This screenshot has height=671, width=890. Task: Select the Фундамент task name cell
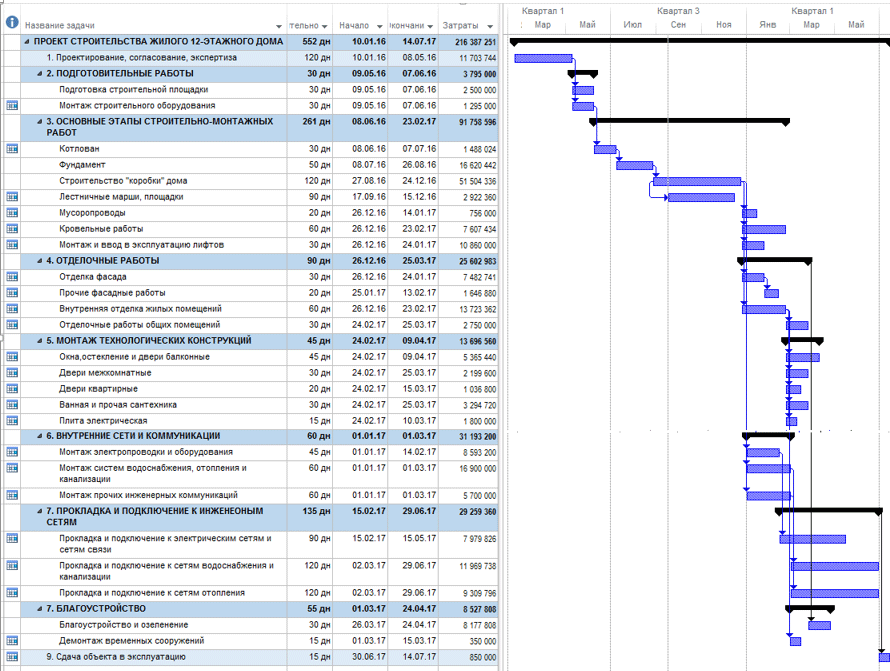pos(82,165)
